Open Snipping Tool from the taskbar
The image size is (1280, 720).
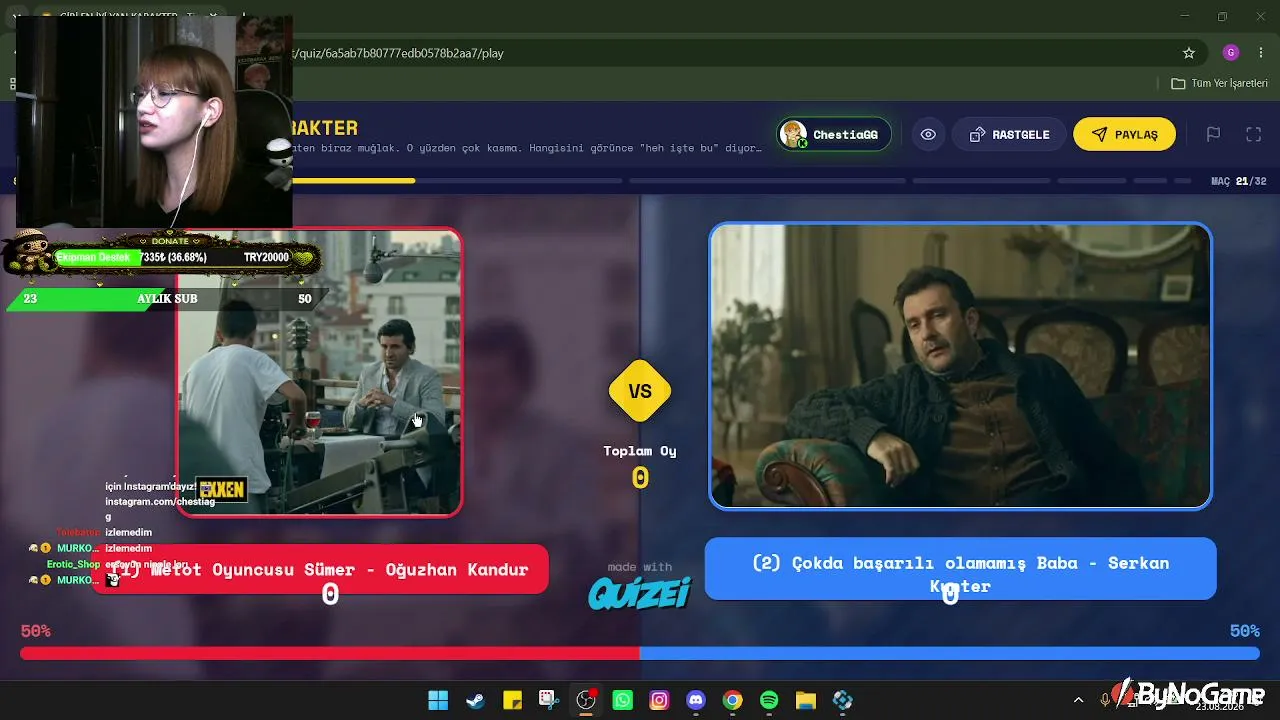click(548, 700)
